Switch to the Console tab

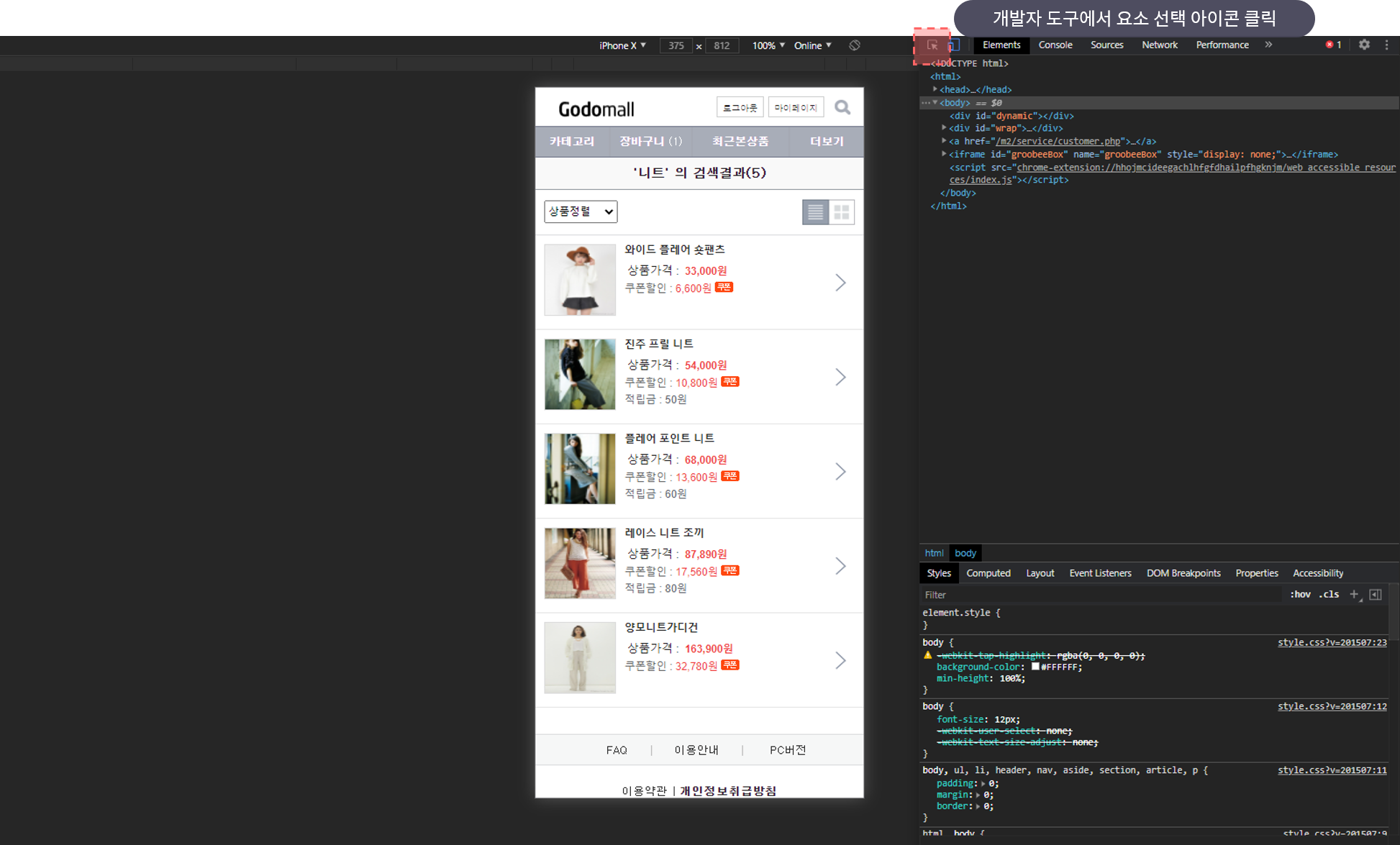(x=1055, y=45)
